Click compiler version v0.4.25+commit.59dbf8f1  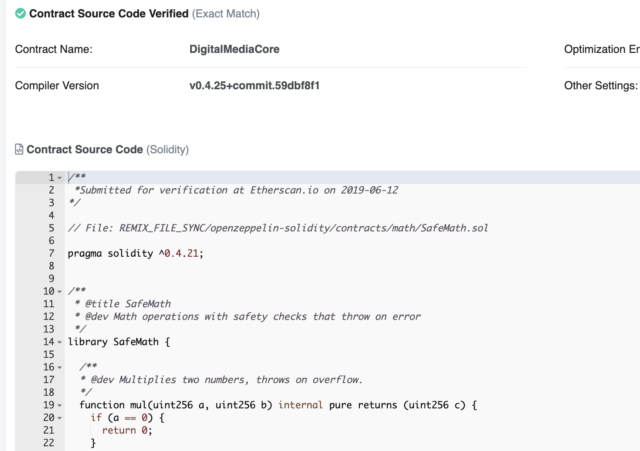254,85
